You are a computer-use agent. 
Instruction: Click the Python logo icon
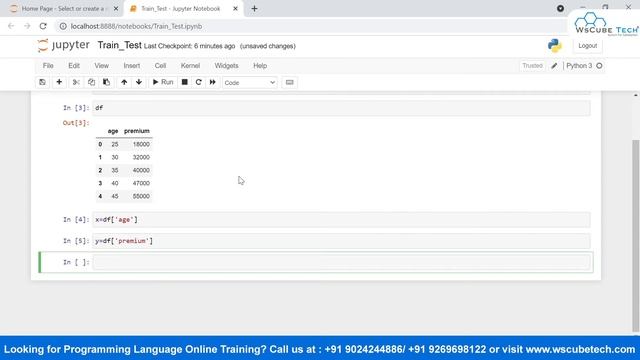pos(555,46)
